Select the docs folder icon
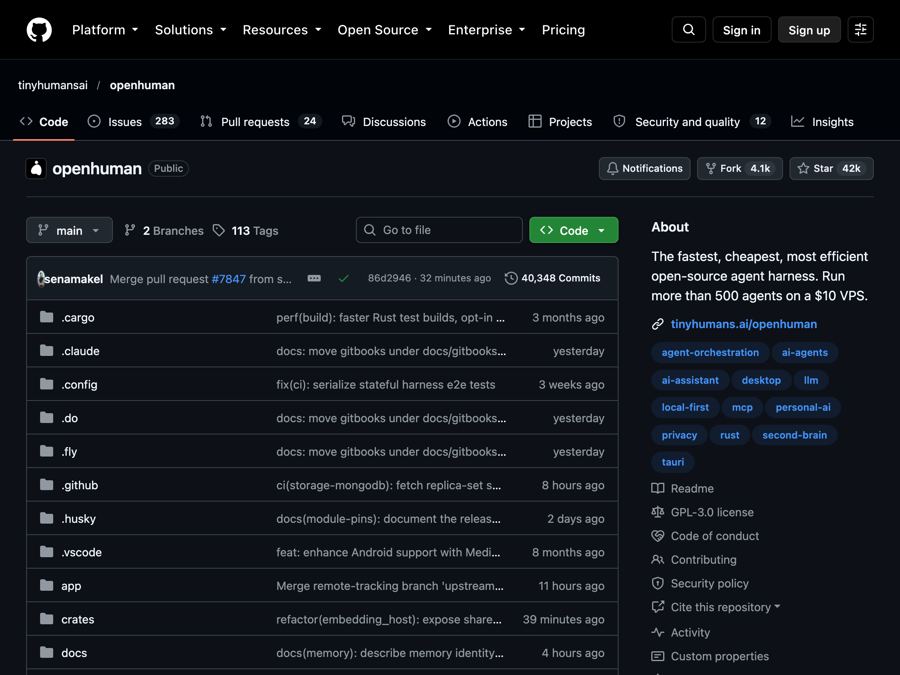 [x=46, y=653]
